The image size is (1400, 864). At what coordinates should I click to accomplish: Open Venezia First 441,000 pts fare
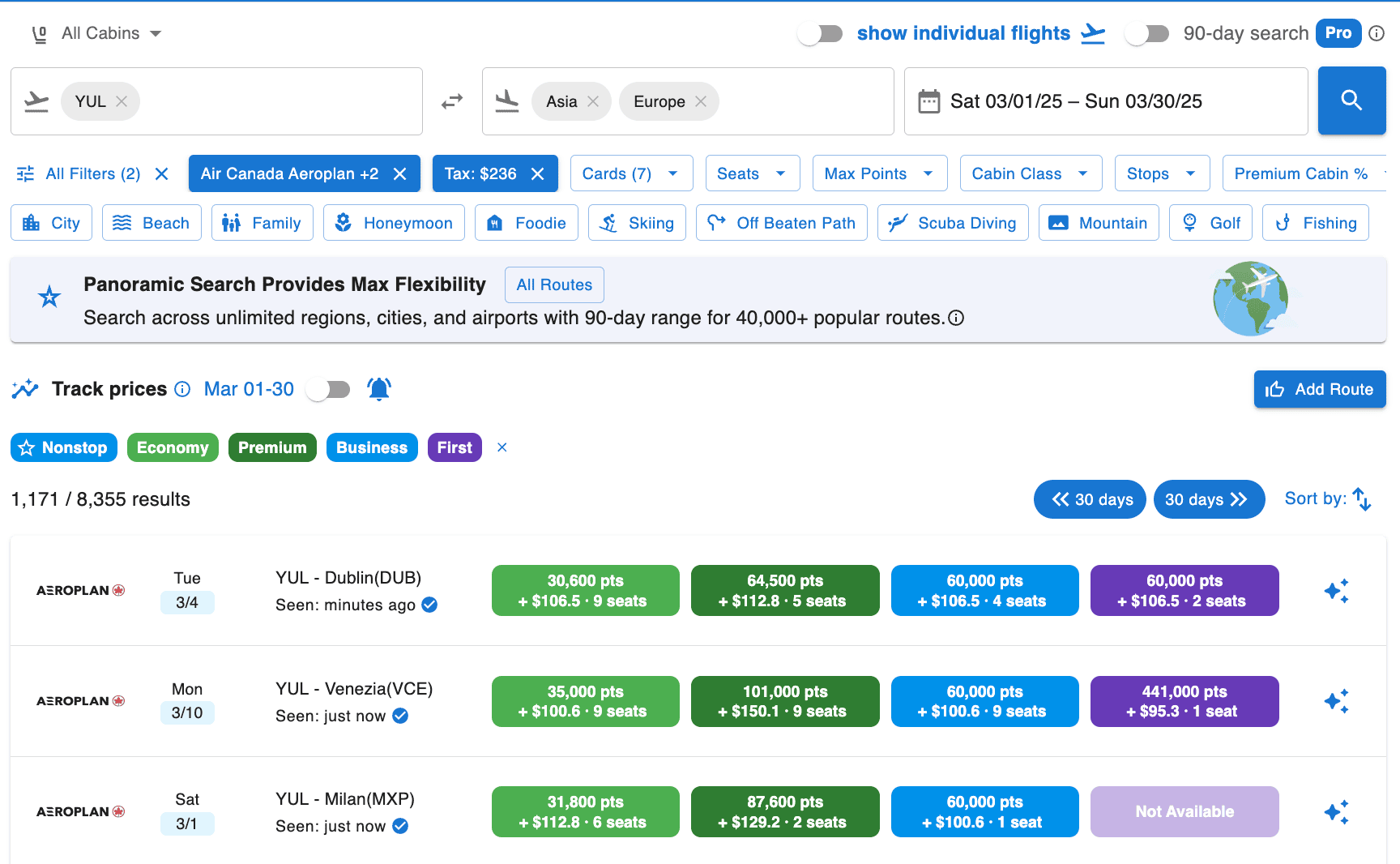point(1184,701)
